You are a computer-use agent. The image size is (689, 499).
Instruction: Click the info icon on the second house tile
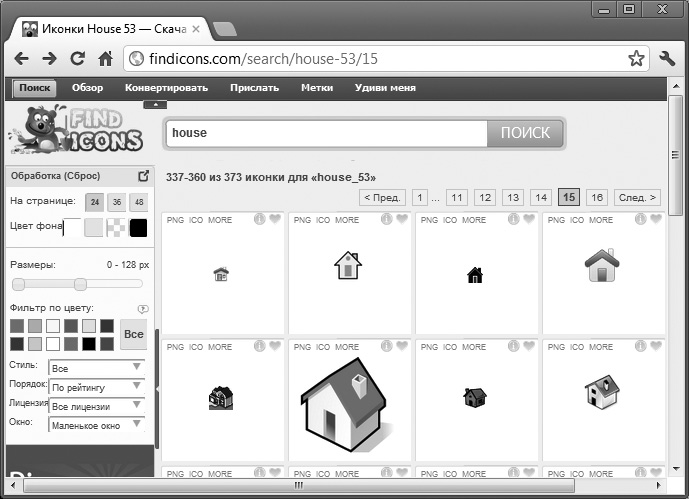click(387, 220)
